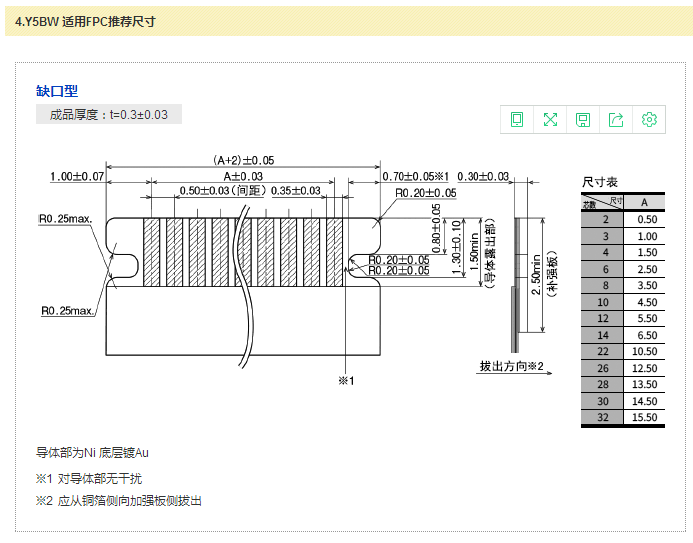Screen dimensions: 693x543
Task: Click the 6.50 dimension value in the table
Action: 647,335
